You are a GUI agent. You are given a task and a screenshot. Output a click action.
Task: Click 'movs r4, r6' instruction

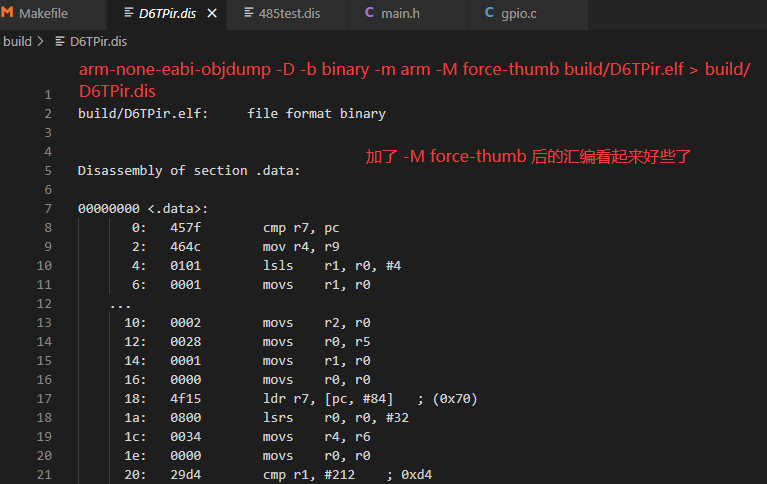click(316, 437)
